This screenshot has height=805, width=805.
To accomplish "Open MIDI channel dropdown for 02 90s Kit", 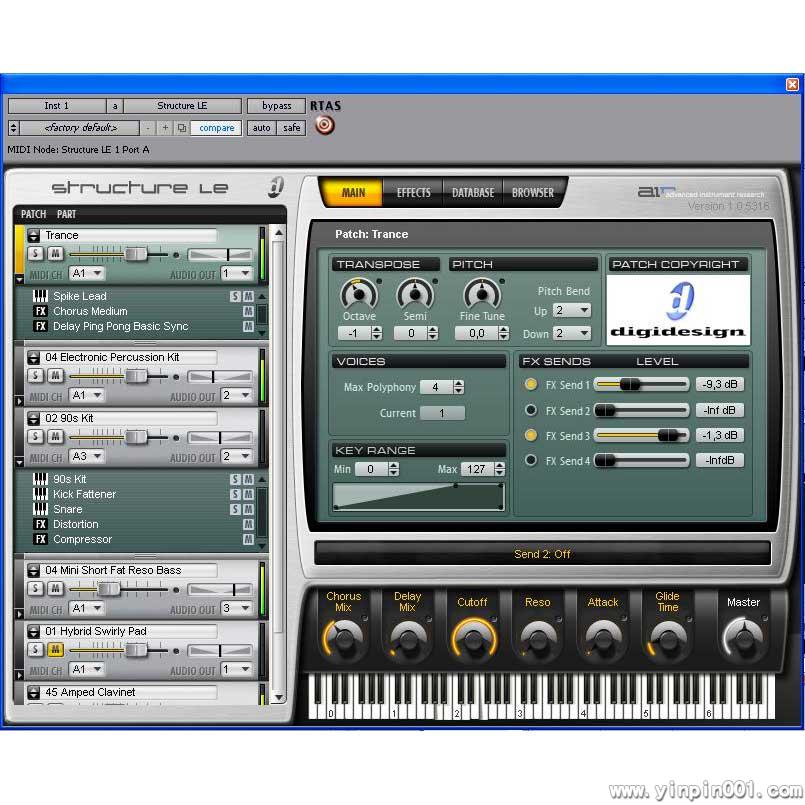I will coord(86,457).
